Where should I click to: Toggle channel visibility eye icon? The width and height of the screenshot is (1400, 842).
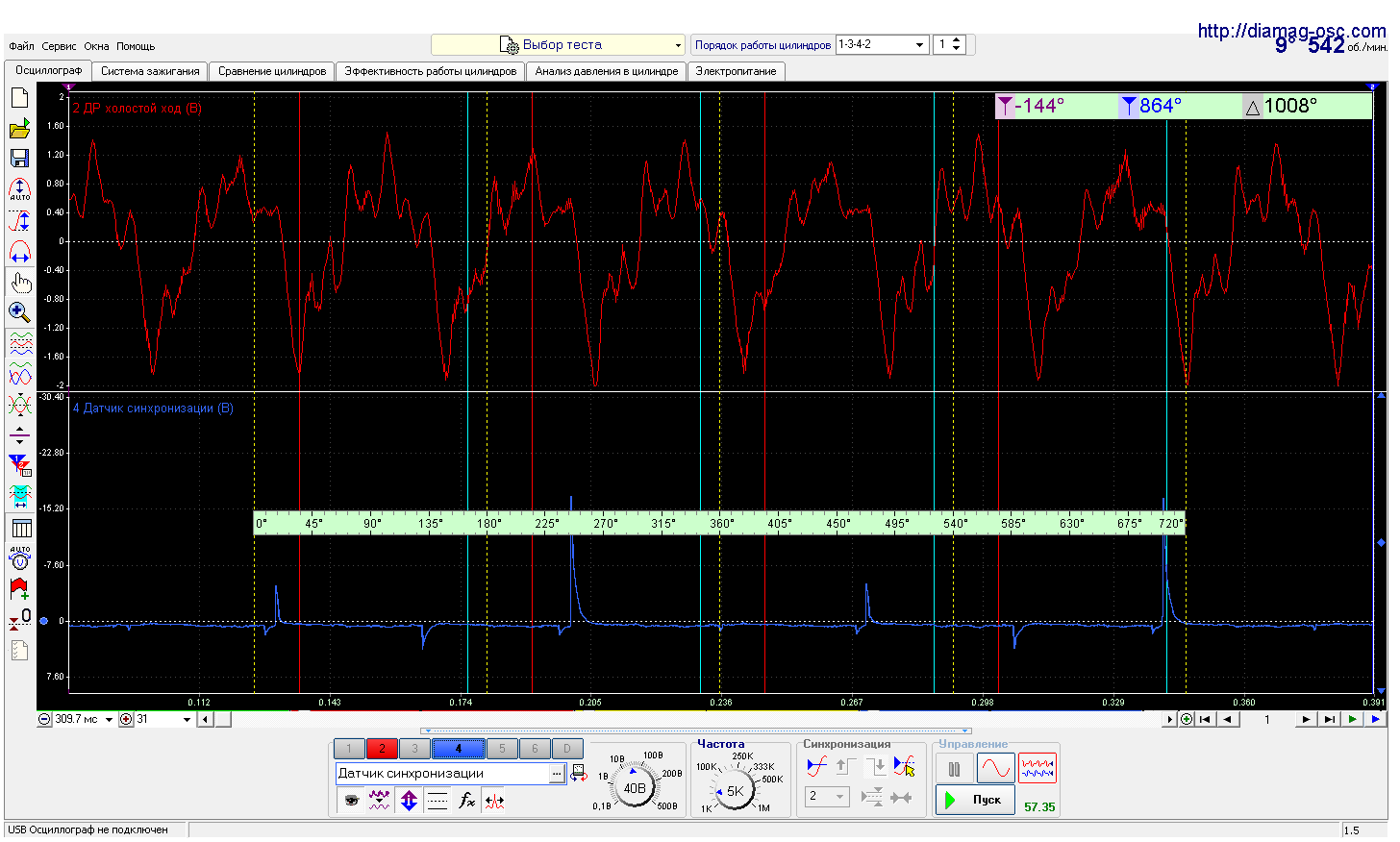[351, 800]
